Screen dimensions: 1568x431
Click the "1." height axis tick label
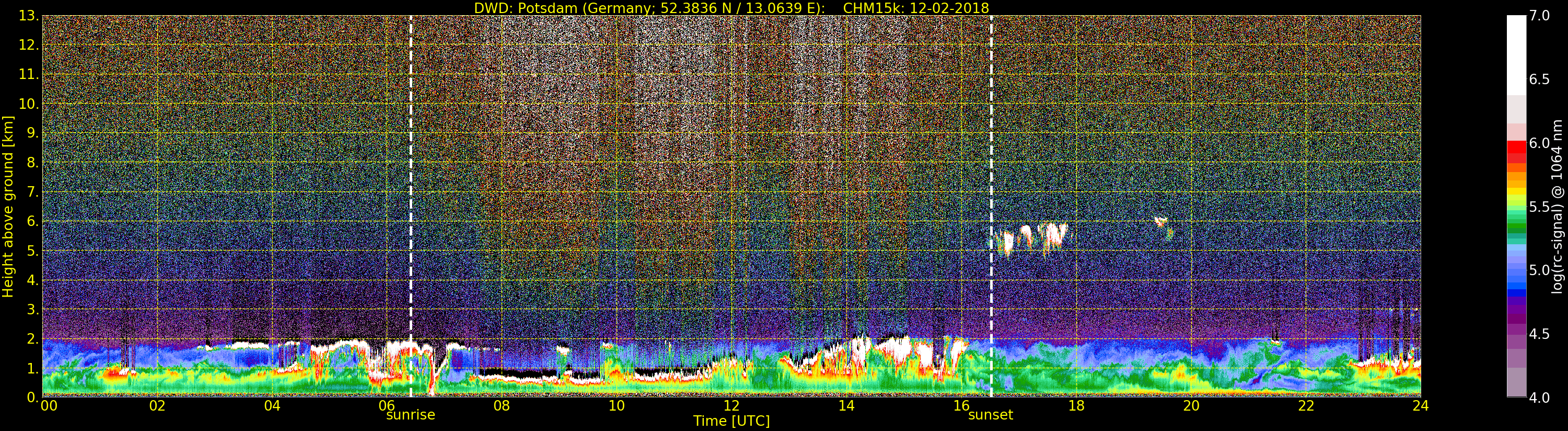coord(32,368)
